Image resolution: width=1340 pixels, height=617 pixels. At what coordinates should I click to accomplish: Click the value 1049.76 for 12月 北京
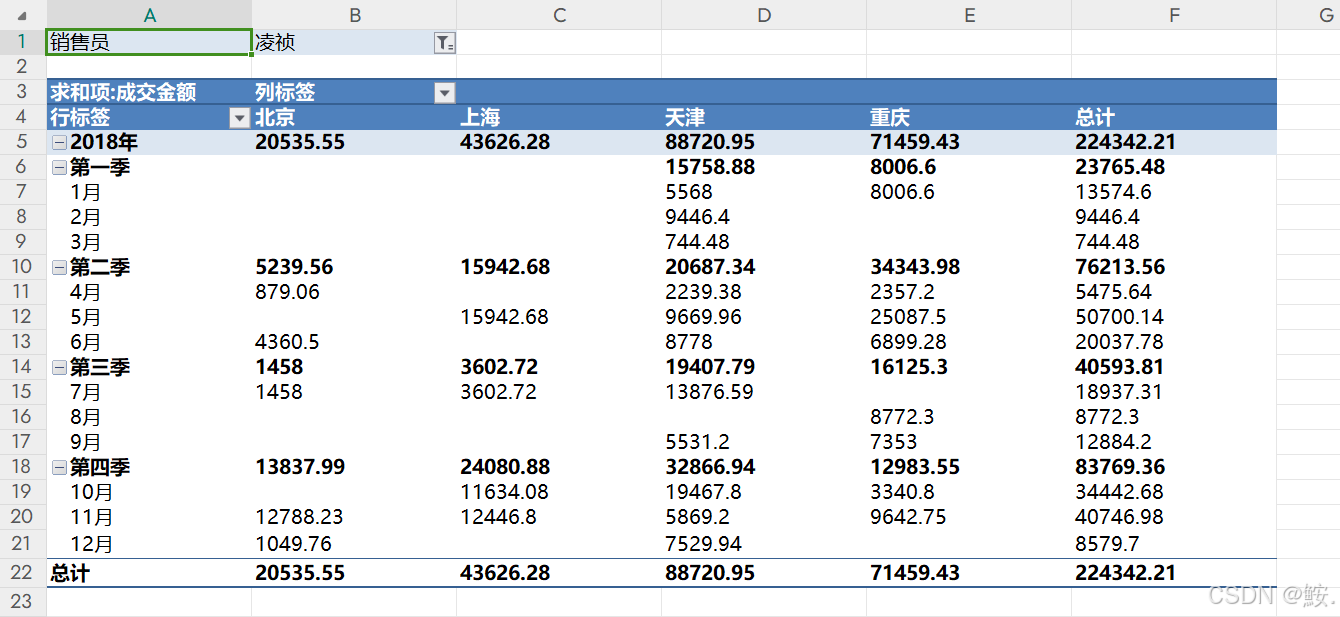(293, 545)
